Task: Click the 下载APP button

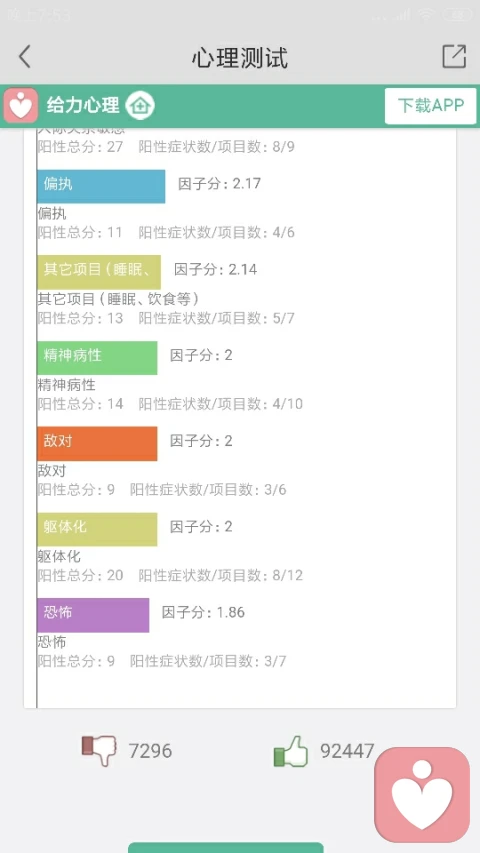Action: point(430,106)
